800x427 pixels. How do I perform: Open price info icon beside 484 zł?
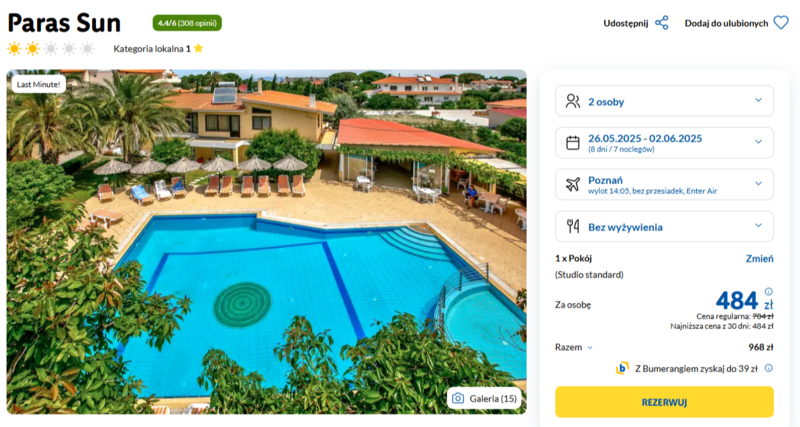768,292
